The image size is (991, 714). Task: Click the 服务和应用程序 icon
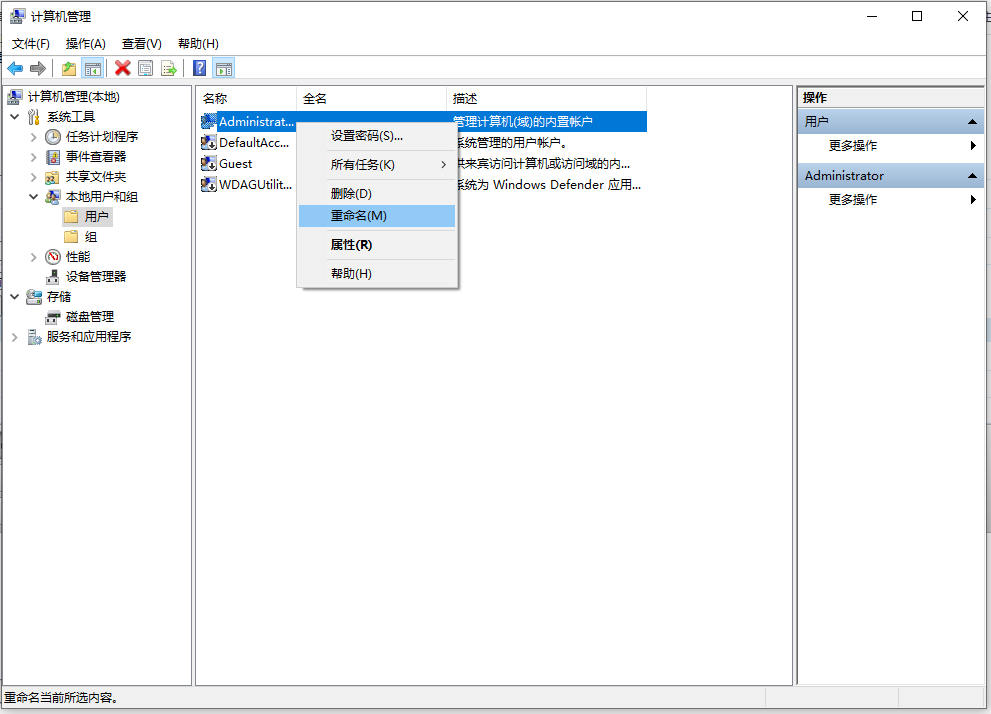[34, 337]
